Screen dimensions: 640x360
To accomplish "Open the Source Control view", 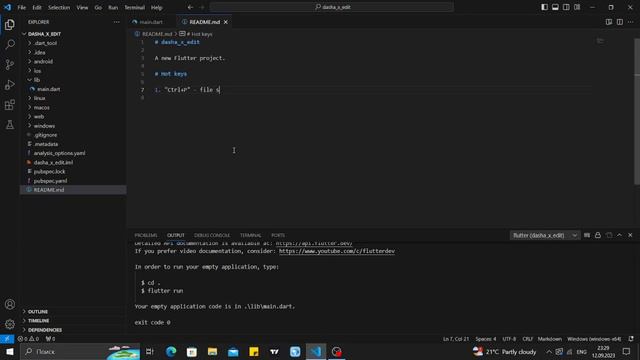I will (x=10, y=64).
